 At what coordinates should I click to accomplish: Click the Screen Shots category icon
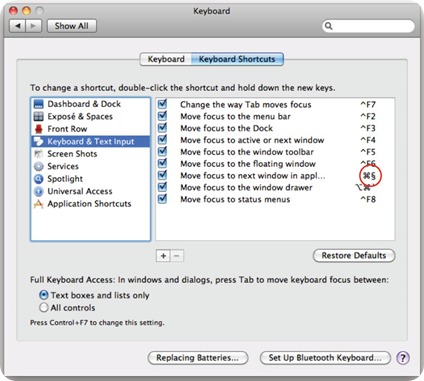point(39,154)
